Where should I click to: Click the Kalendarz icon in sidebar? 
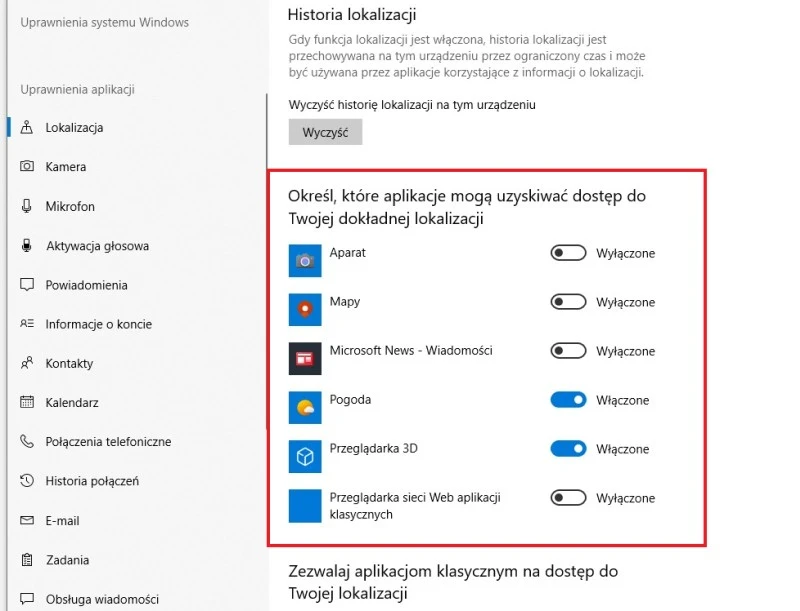point(27,403)
